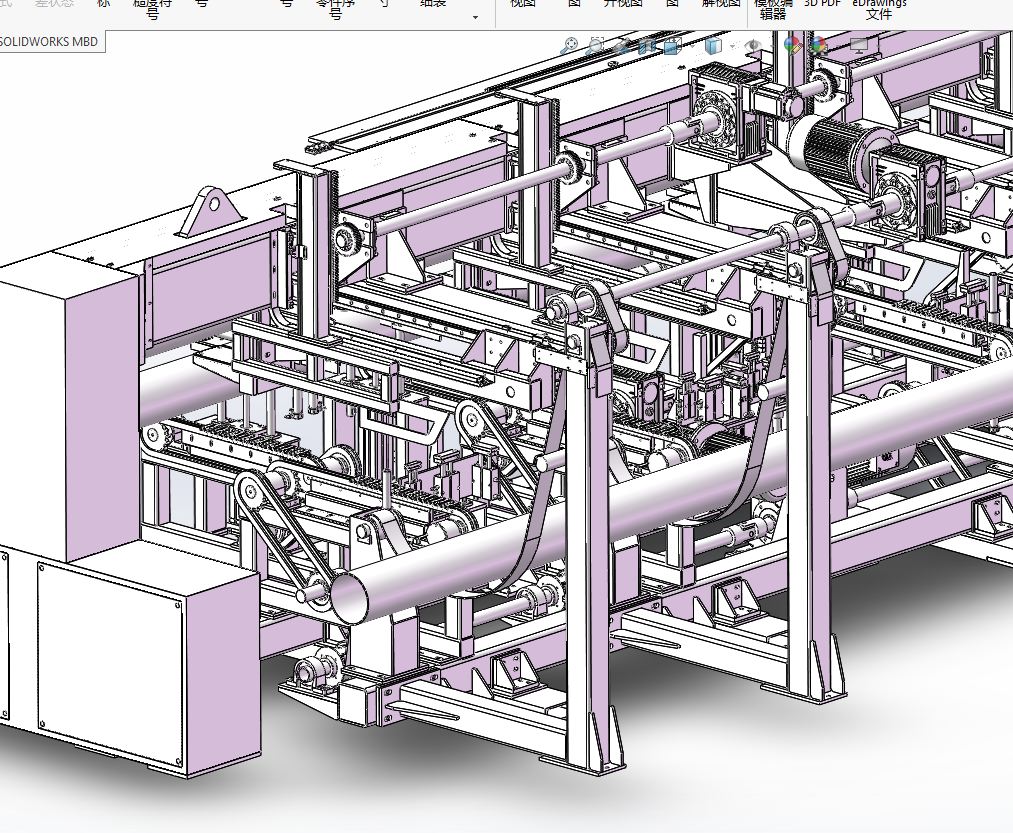Toggle the Hide/Show Items eye icon
The image size is (1013, 833).
753,45
